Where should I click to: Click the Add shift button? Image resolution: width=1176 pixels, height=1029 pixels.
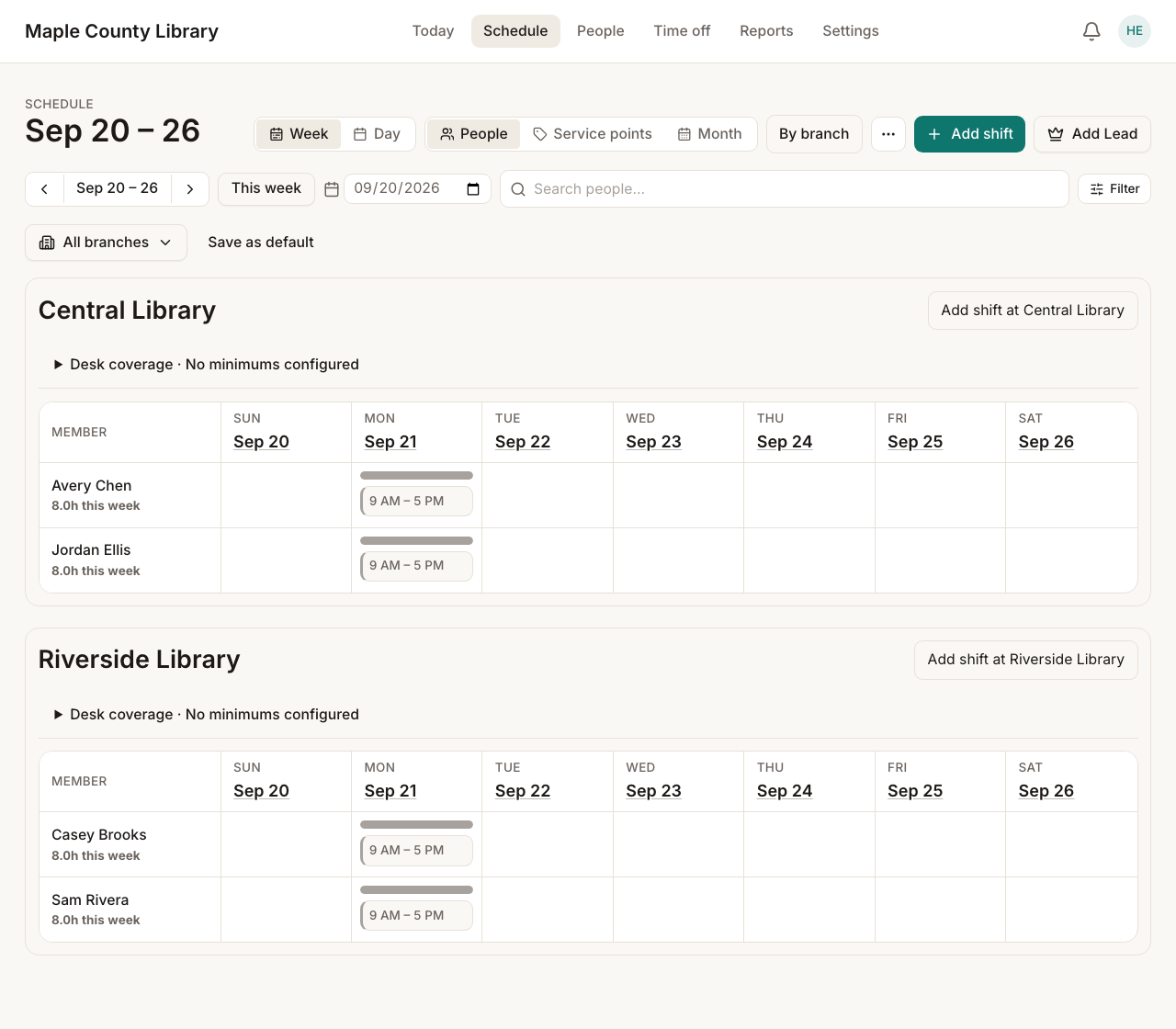[969, 134]
